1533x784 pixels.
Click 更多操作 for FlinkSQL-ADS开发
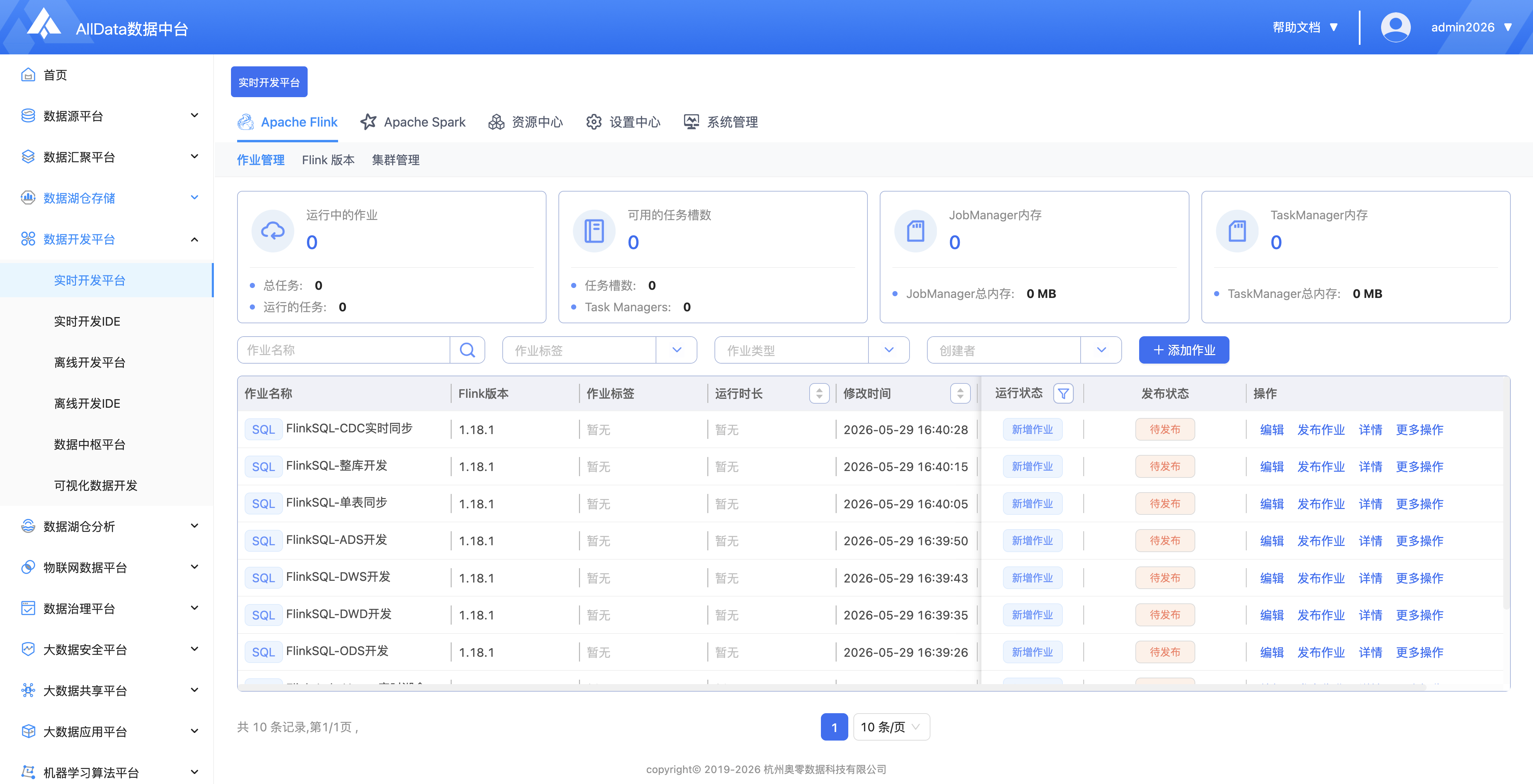(1419, 541)
